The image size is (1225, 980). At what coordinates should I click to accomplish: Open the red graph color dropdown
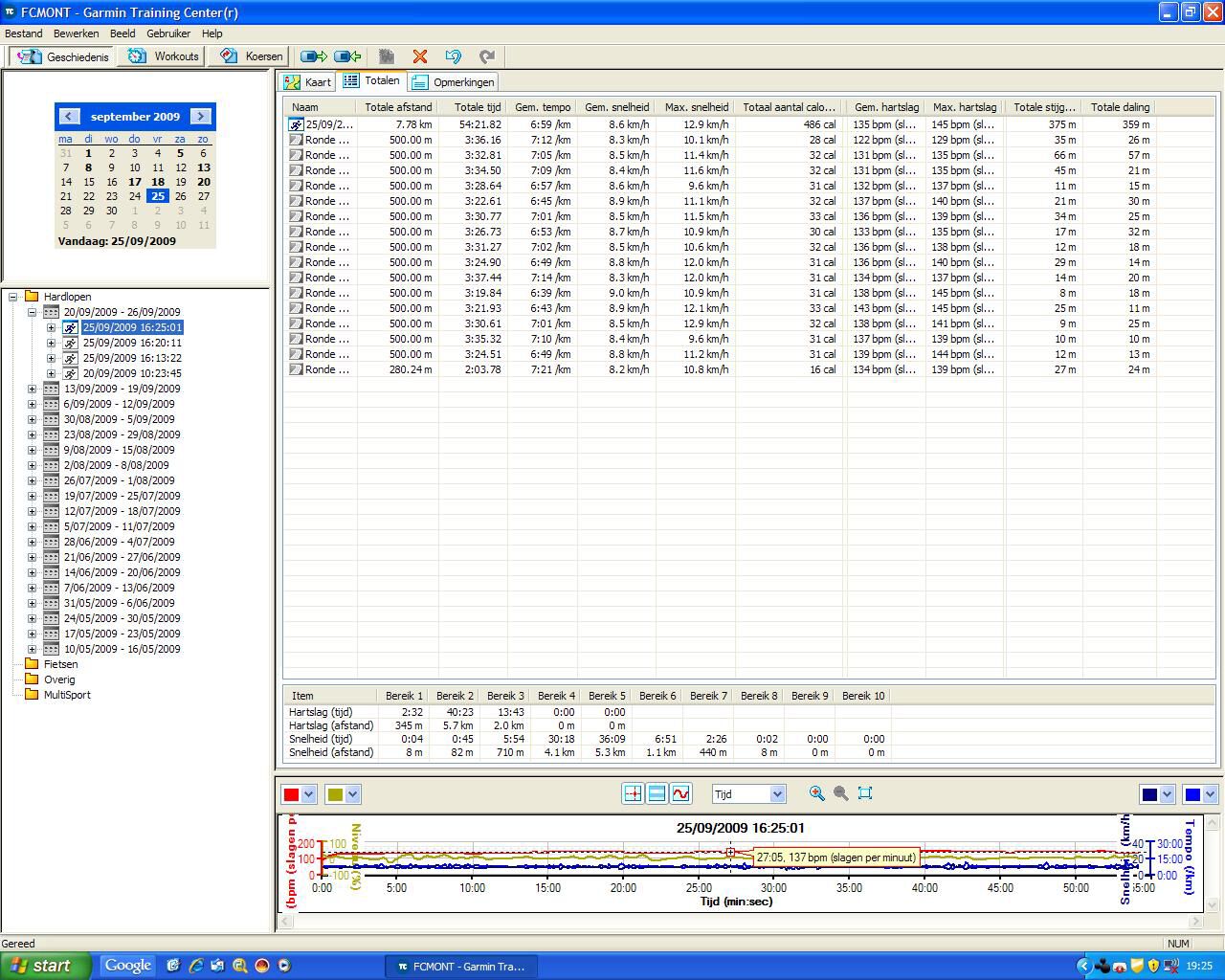[x=309, y=794]
